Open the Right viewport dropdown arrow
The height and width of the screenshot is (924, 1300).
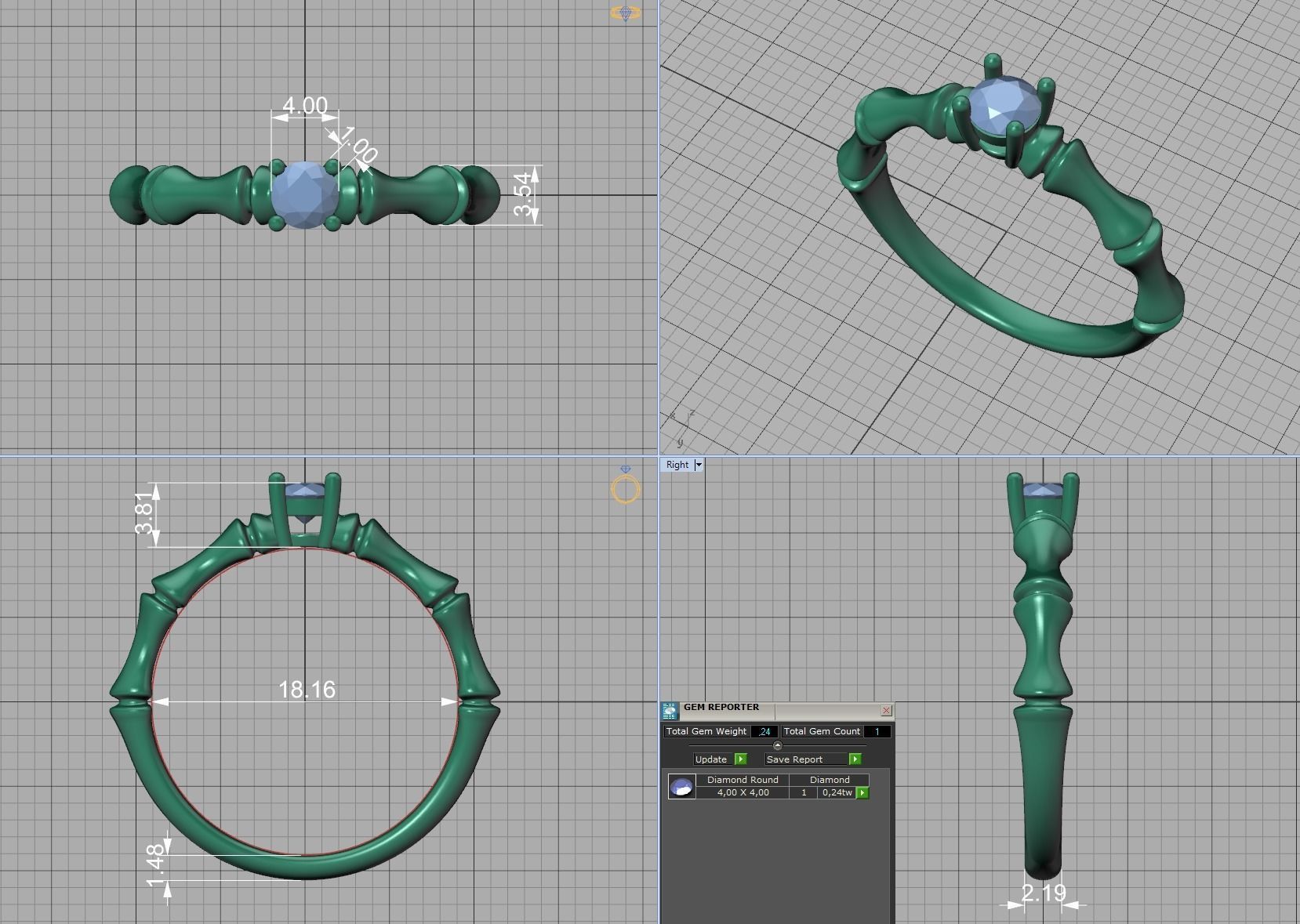pos(699,465)
